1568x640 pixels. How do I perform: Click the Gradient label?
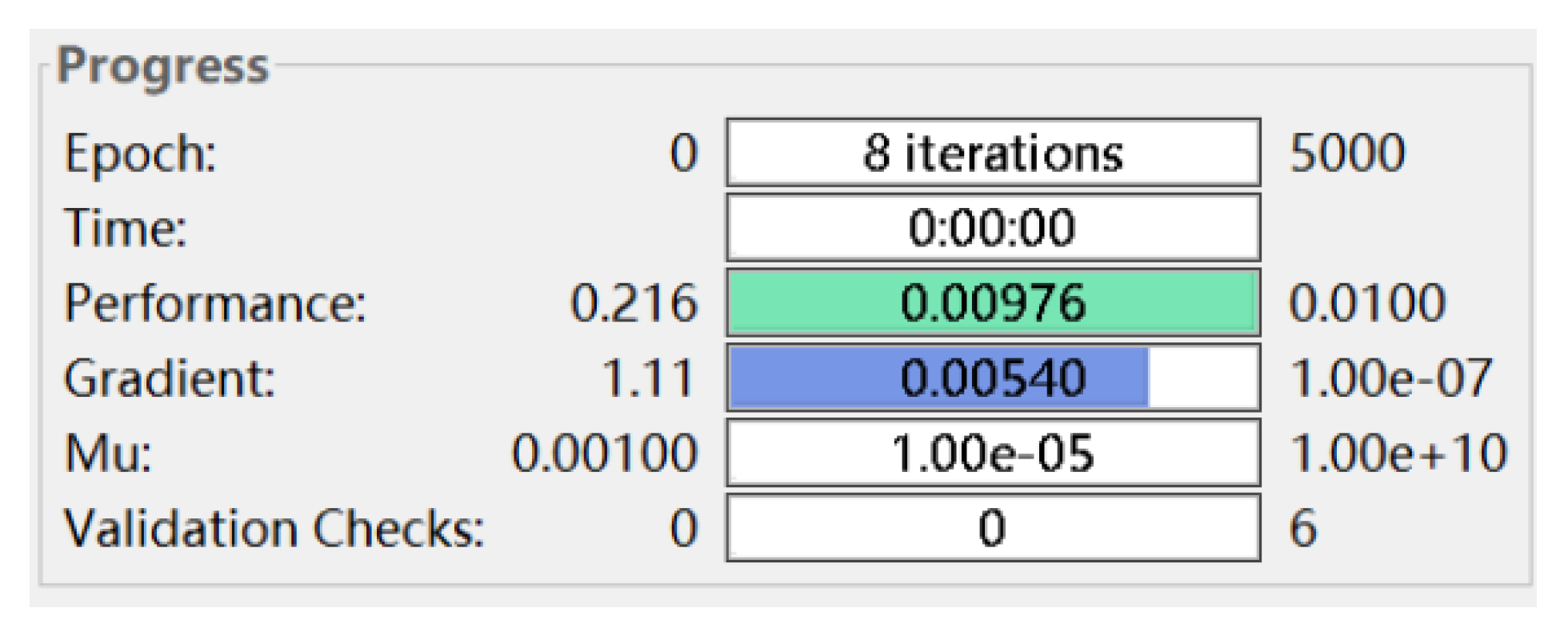click(x=170, y=378)
